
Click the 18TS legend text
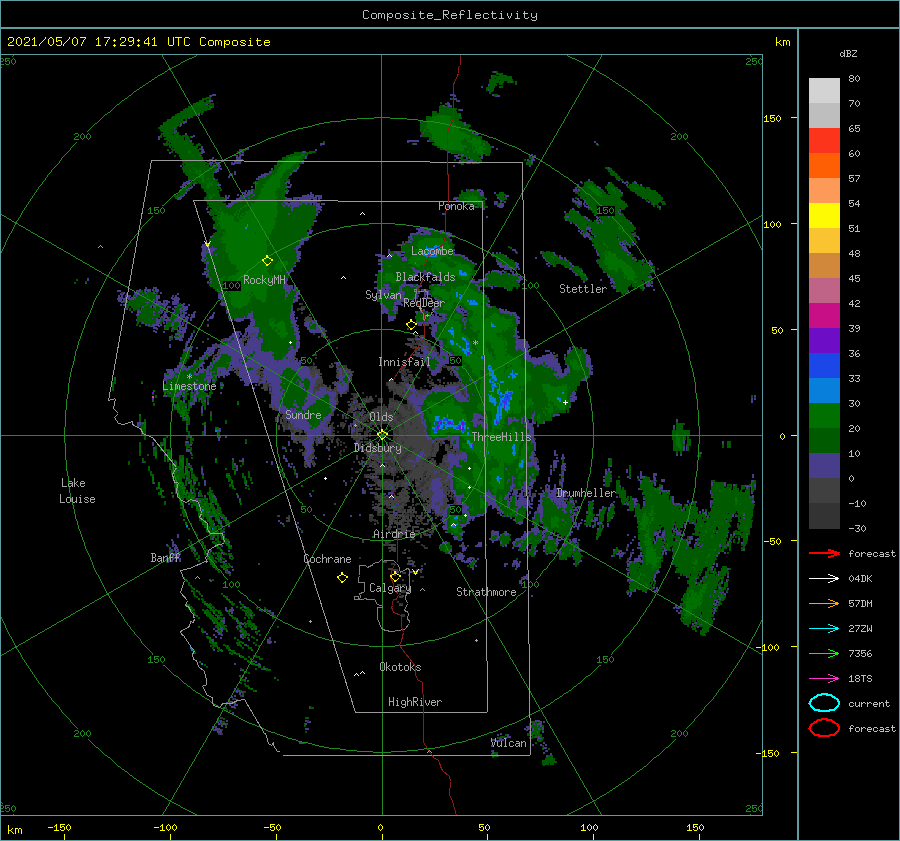coord(860,679)
